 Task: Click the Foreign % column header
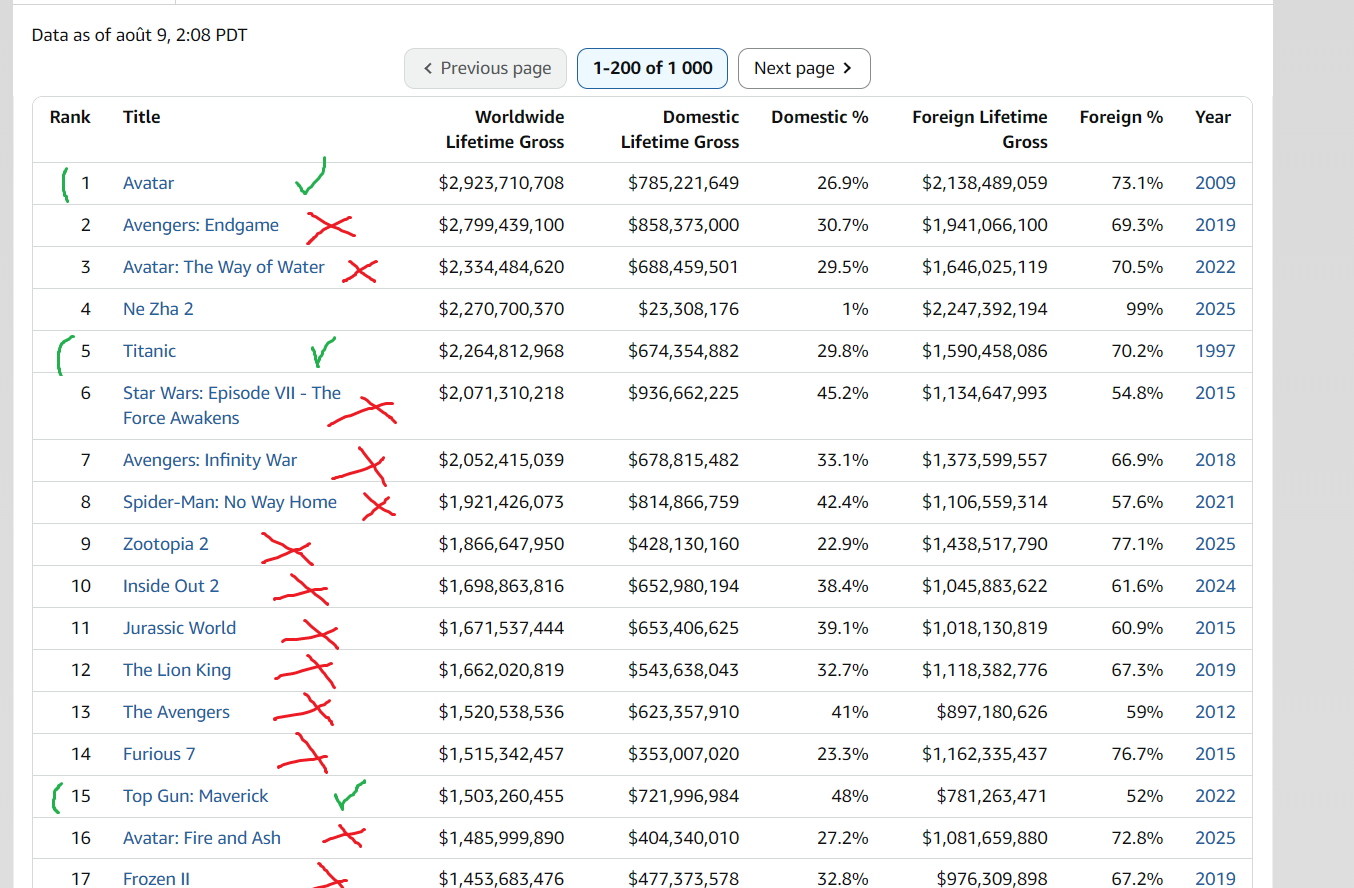tap(1121, 117)
